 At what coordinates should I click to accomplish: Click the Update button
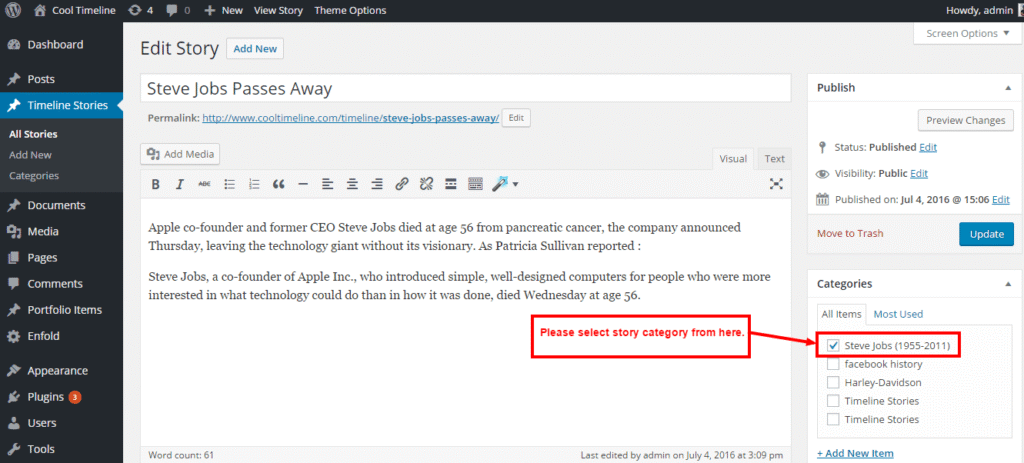click(x=986, y=234)
